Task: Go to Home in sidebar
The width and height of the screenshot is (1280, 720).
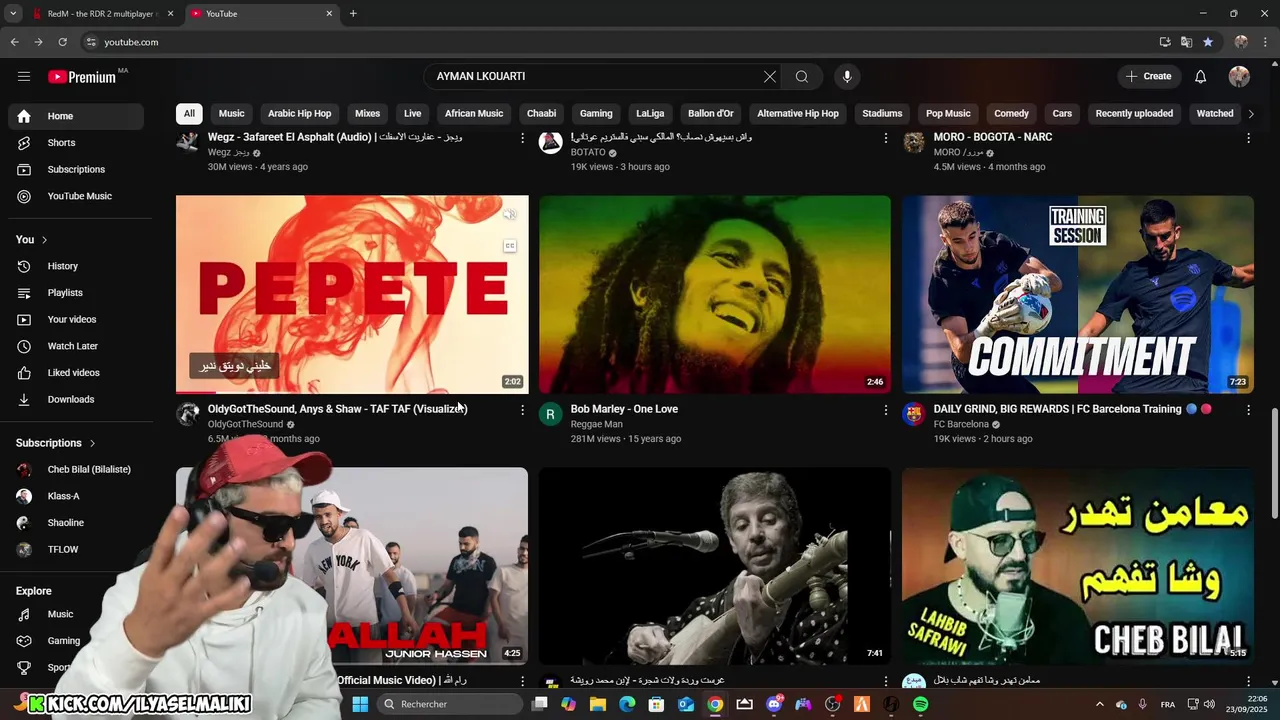Action: [x=76, y=116]
